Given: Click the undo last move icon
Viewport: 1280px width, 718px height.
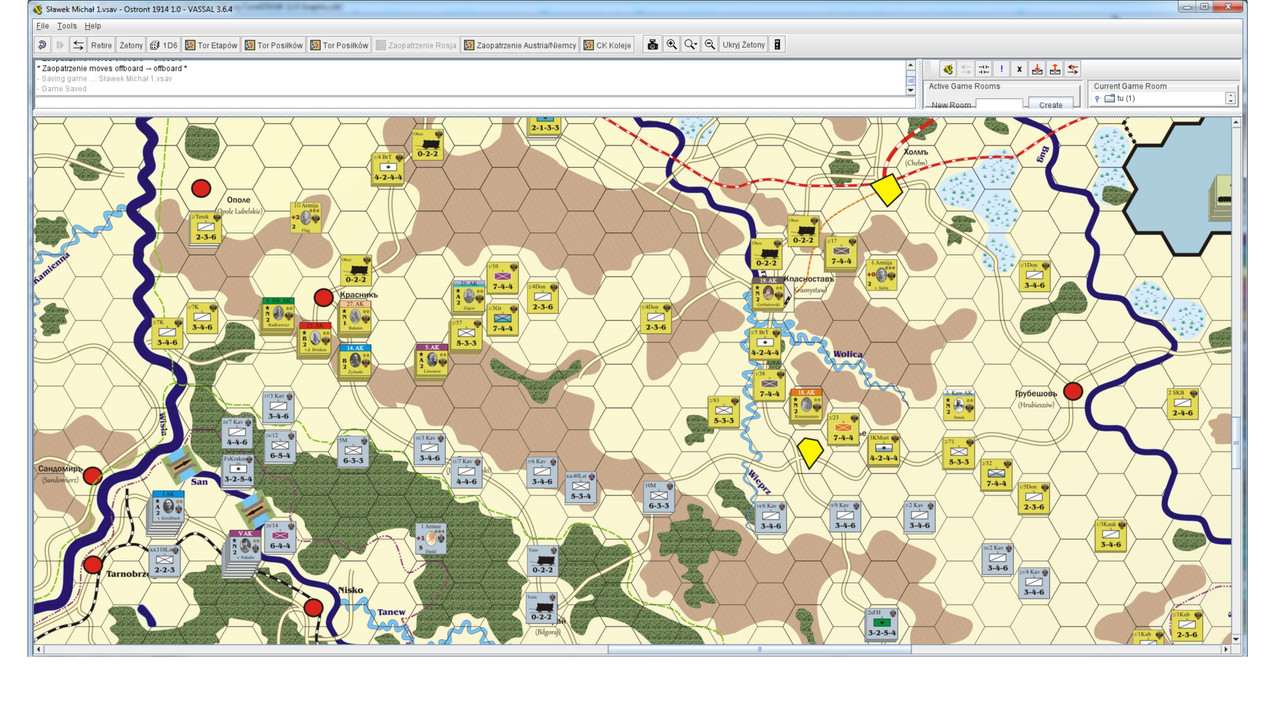Looking at the screenshot, I should [42, 45].
